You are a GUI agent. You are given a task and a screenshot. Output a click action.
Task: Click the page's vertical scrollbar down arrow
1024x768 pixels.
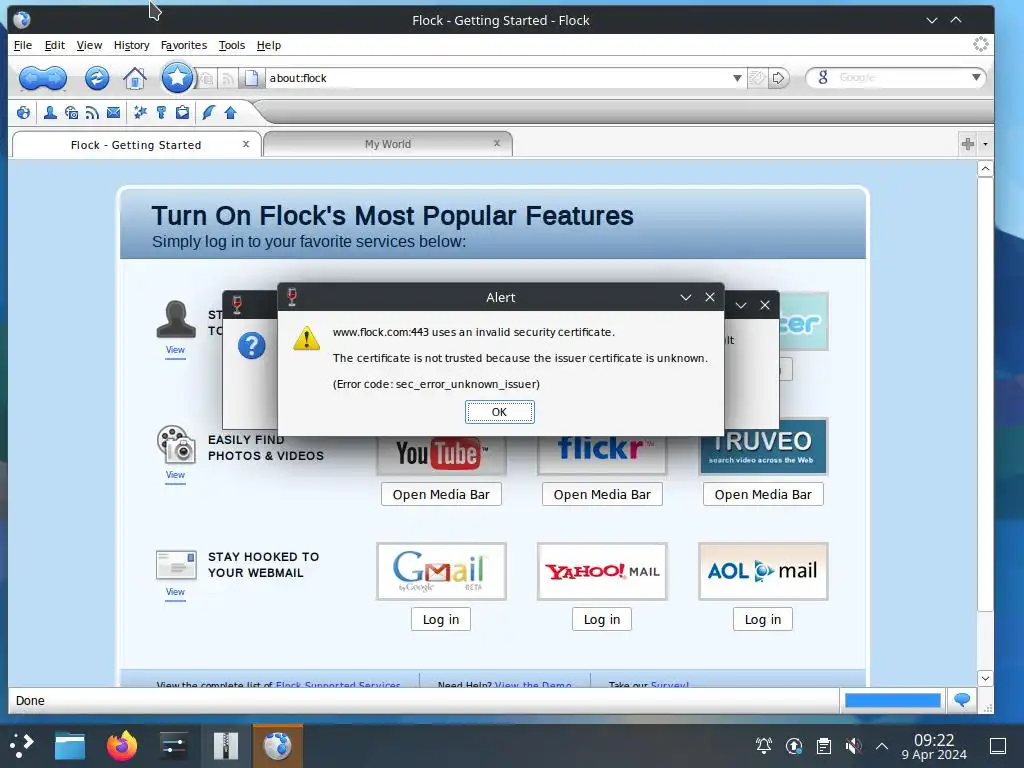coord(985,679)
